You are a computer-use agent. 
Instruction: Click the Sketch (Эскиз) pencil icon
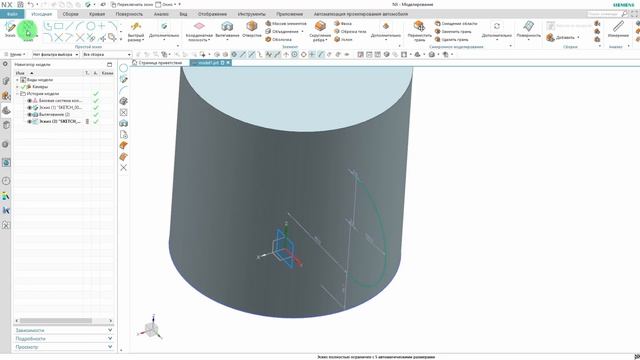pos(10,27)
